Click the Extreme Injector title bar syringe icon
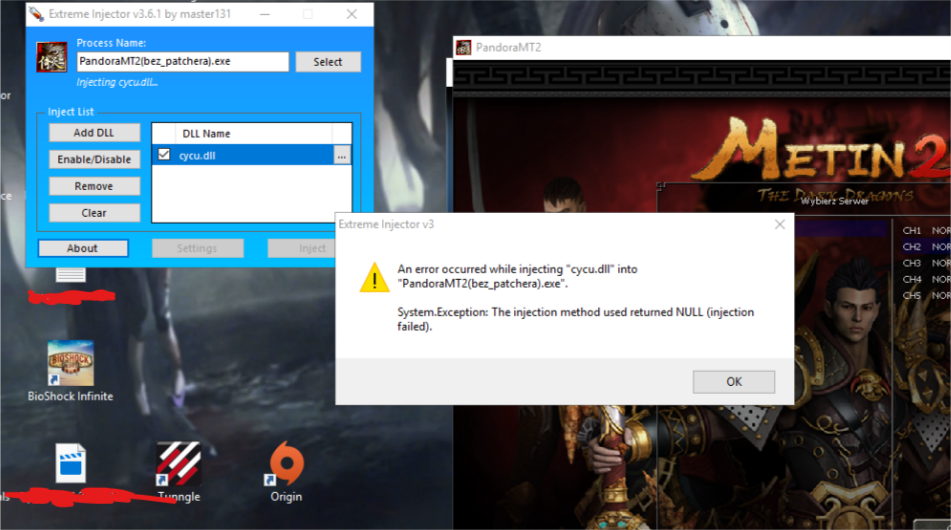Viewport: 951px width, 530px height. click(36, 14)
